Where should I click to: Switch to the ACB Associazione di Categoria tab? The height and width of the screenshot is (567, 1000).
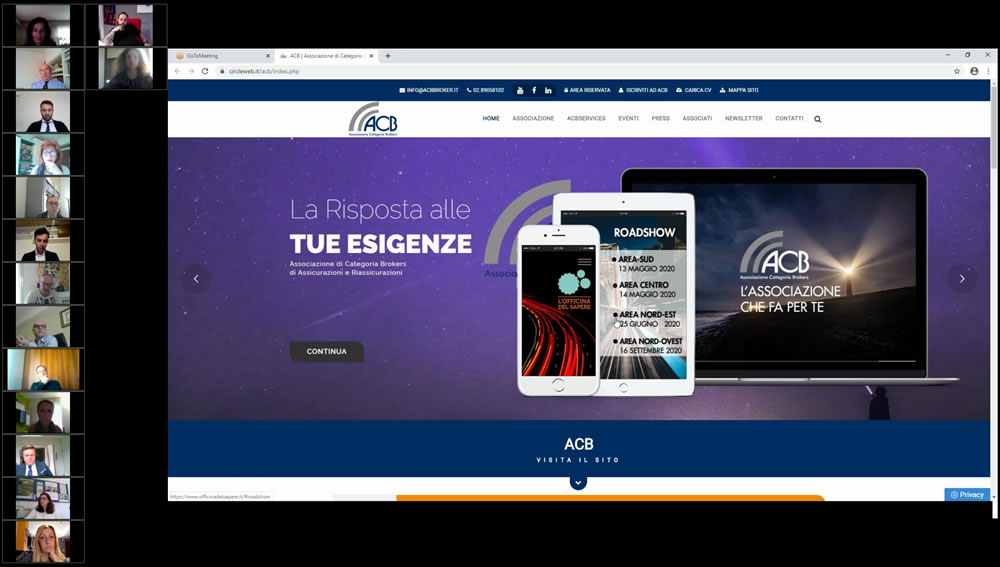327,56
